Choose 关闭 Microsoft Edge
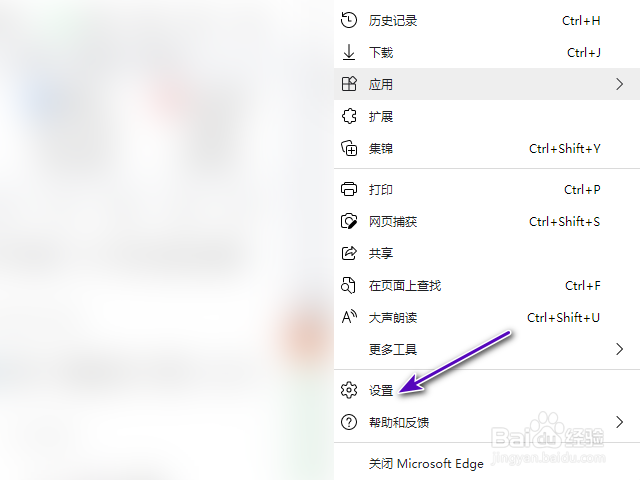The image size is (640, 480). [487, 464]
